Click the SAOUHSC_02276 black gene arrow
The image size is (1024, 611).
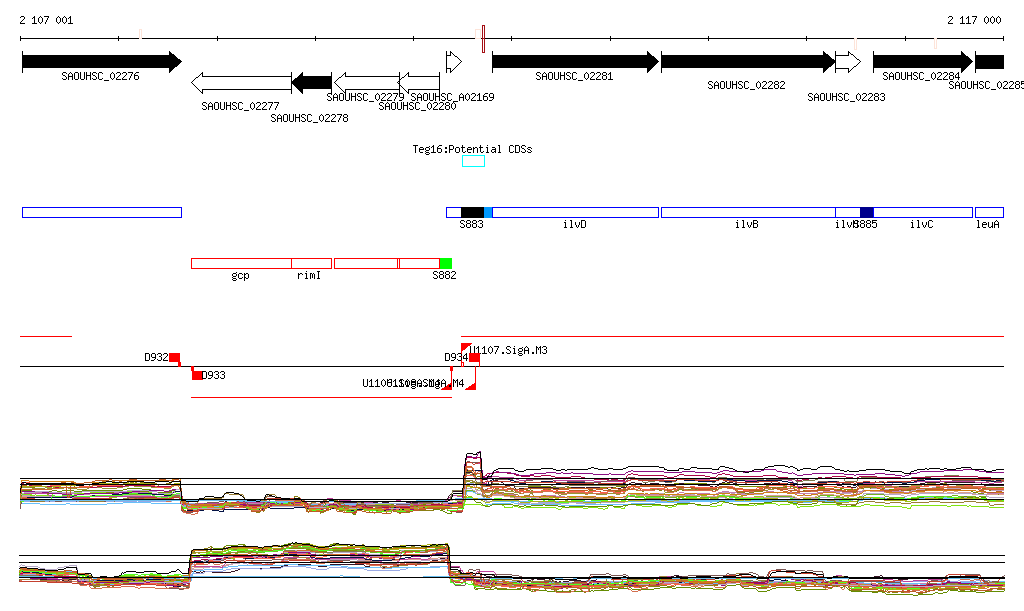[100, 62]
